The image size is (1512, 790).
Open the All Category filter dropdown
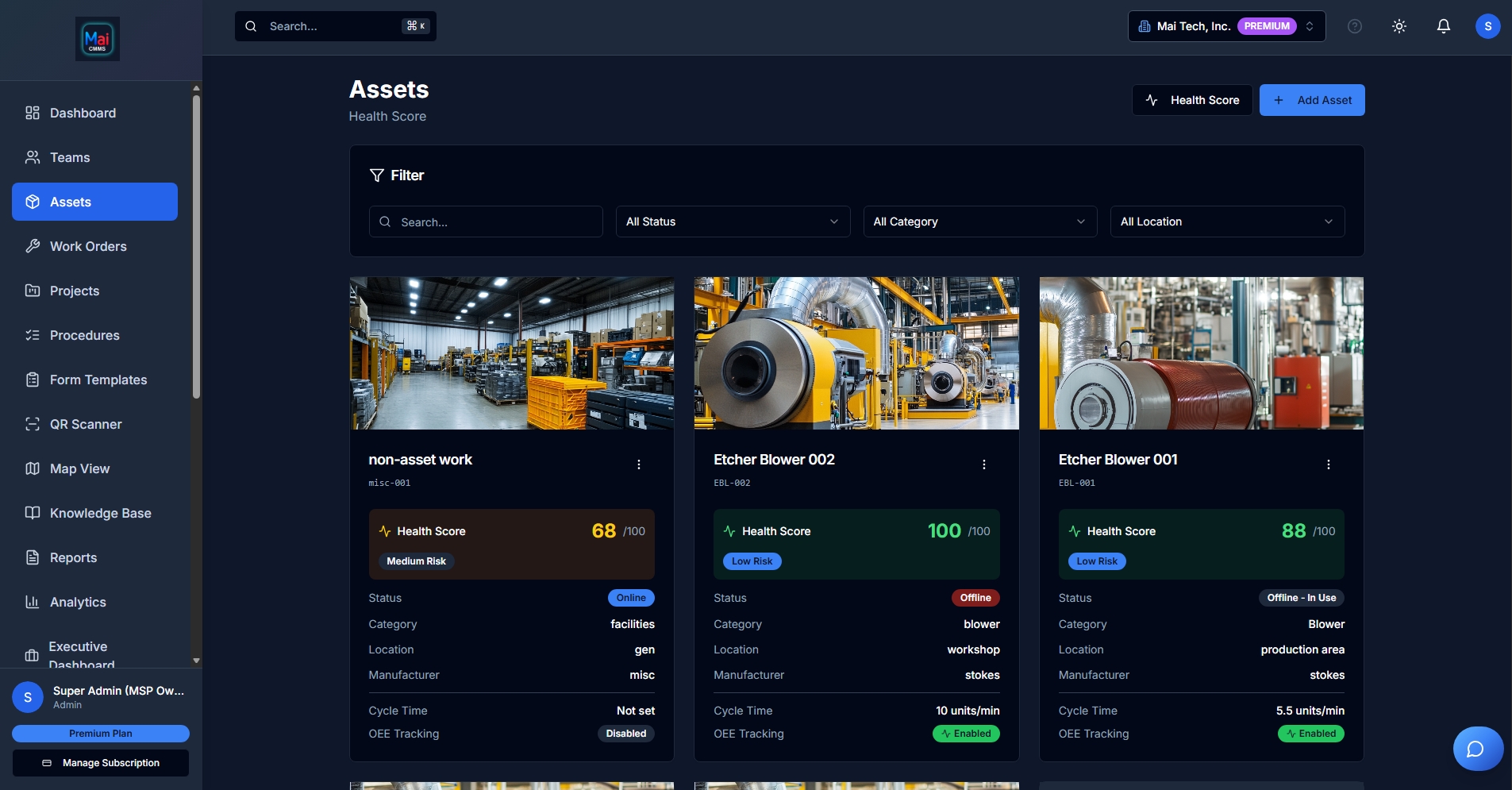tap(979, 222)
